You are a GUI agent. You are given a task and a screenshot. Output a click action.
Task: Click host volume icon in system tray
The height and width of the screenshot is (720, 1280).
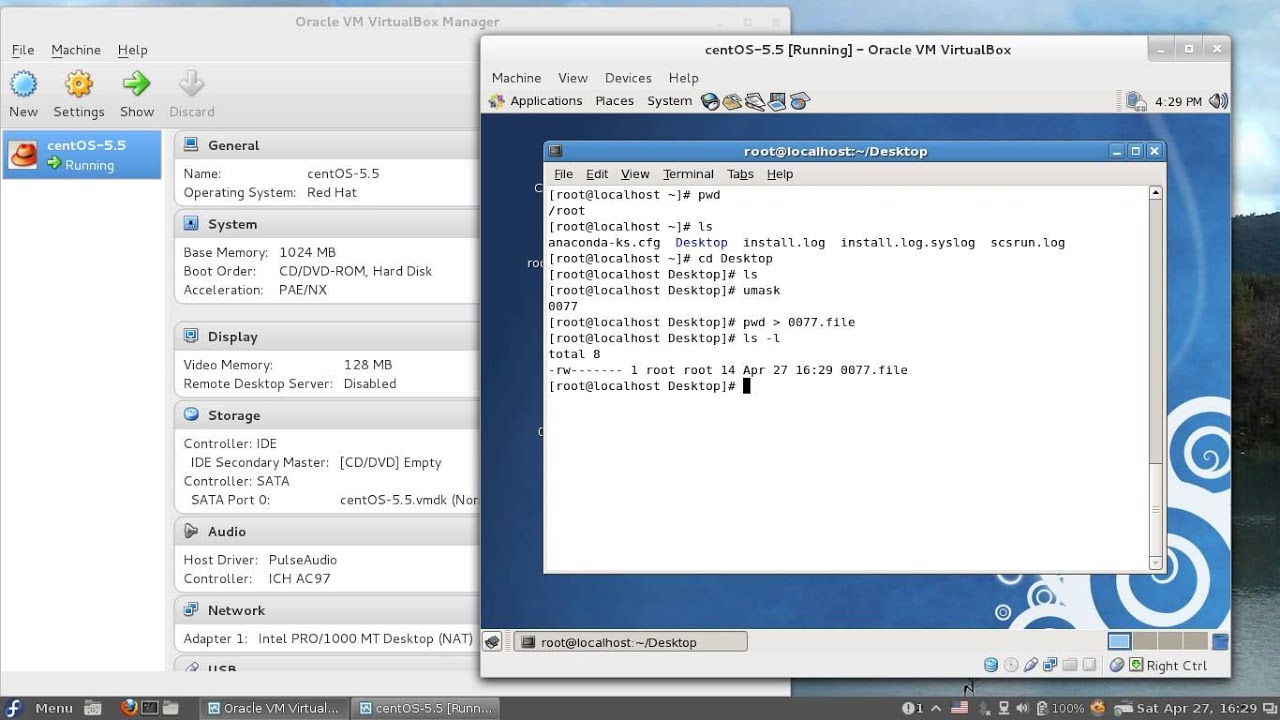pos(1022,708)
